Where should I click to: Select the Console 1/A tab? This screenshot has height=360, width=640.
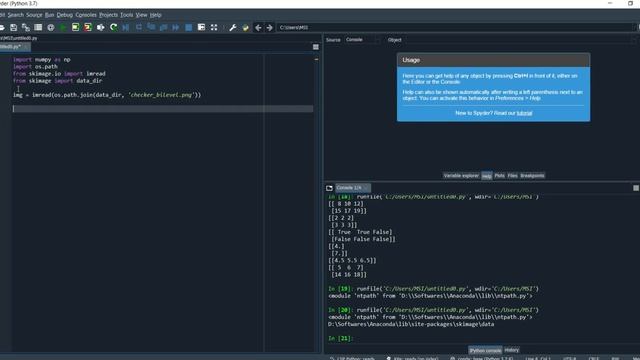[353, 188]
